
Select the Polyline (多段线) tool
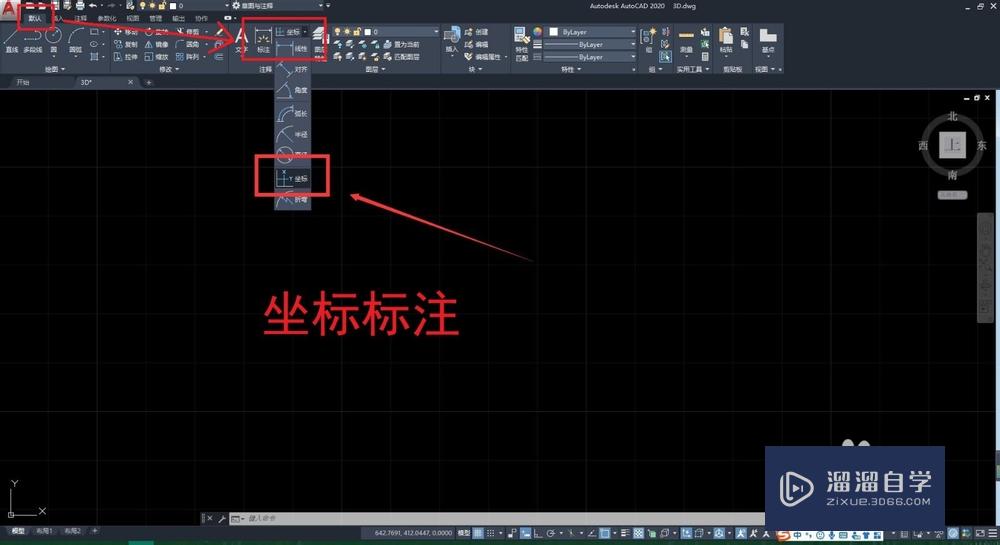pos(33,40)
